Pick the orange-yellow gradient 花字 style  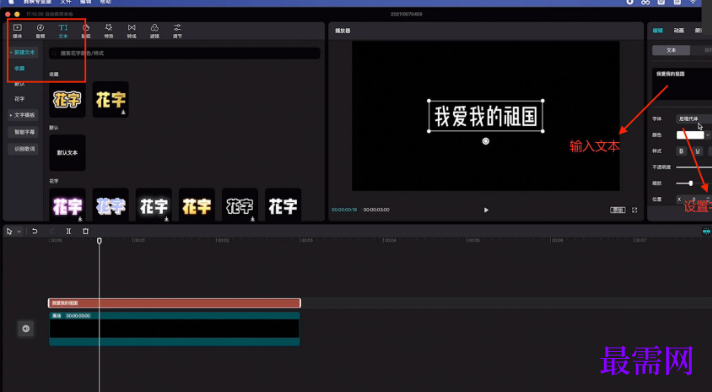pos(197,206)
